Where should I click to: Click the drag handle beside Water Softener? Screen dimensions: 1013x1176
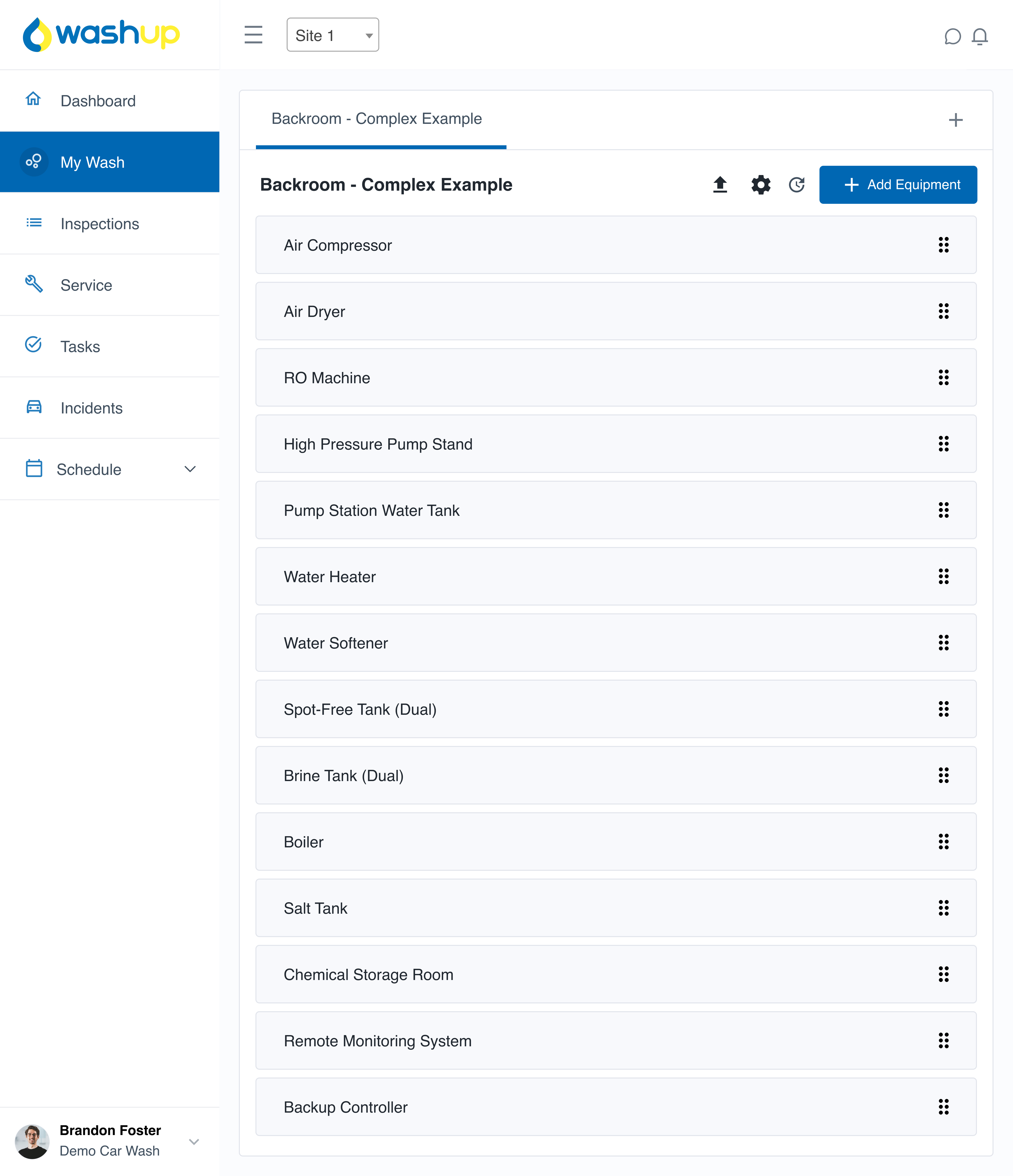944,643
